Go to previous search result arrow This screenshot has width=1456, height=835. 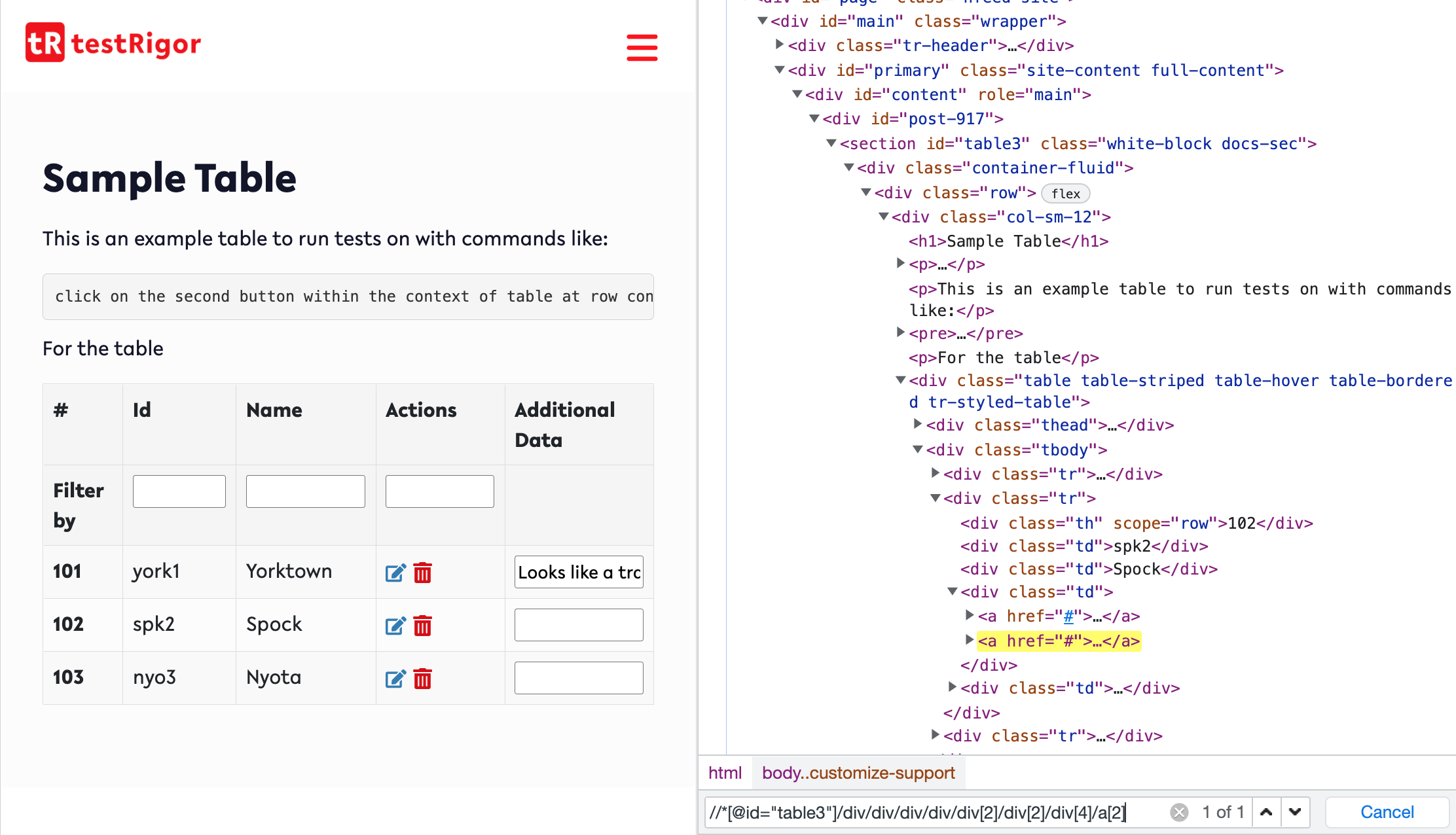coord(1266,812)
